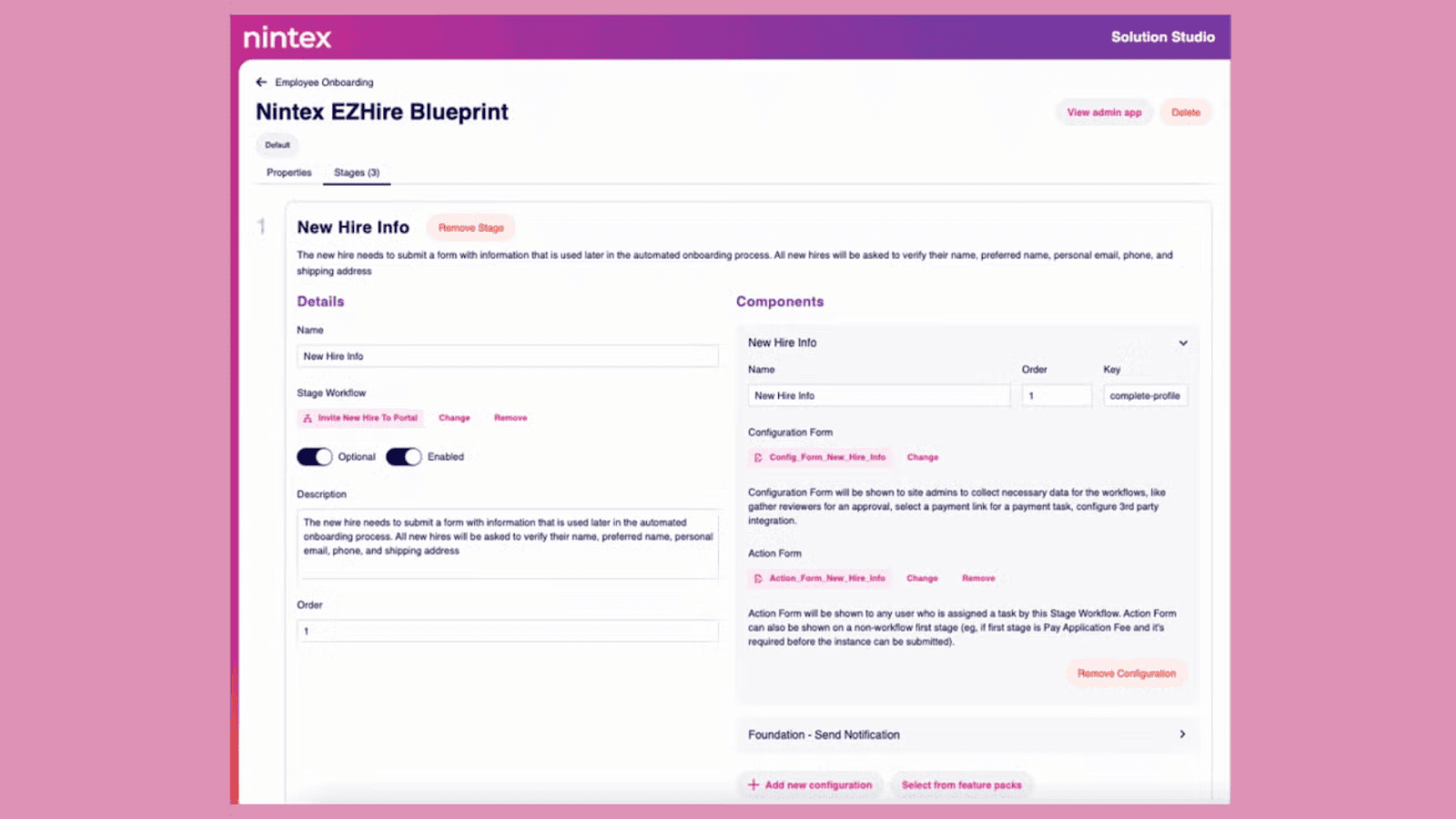This screenshot has width=1456, height=819.
Task: Click the New Hire Info stage heading
Action: click(353, 227)
